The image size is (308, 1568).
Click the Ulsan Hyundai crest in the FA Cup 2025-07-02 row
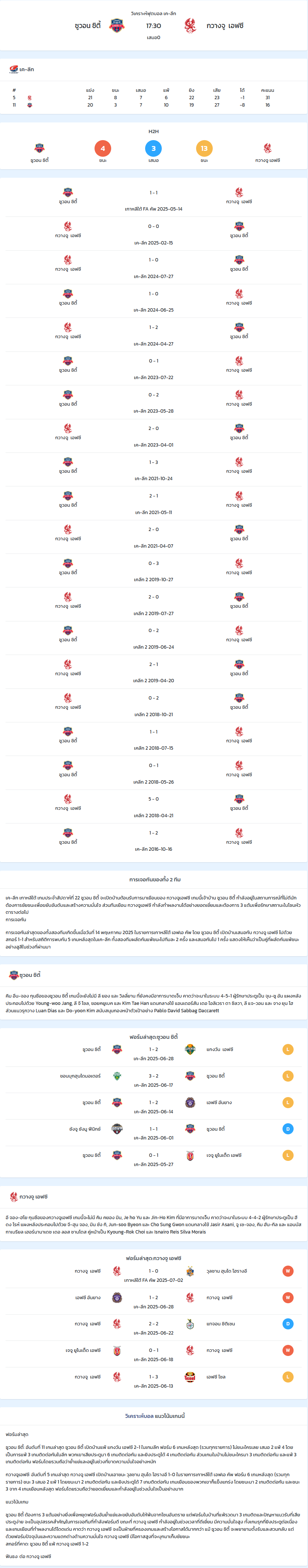coord(190,1271)
